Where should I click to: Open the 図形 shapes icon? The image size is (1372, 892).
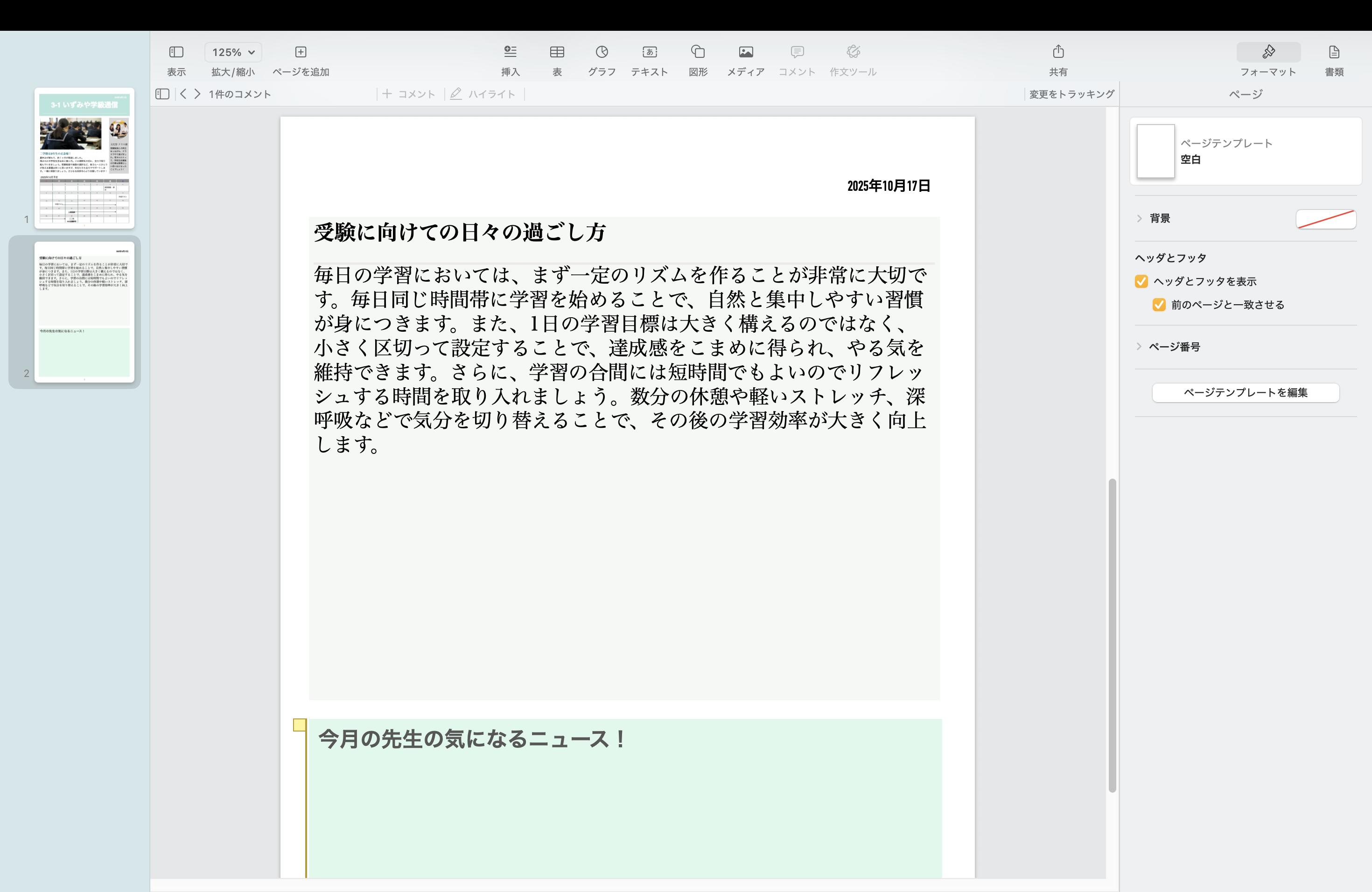coord(698,52)
